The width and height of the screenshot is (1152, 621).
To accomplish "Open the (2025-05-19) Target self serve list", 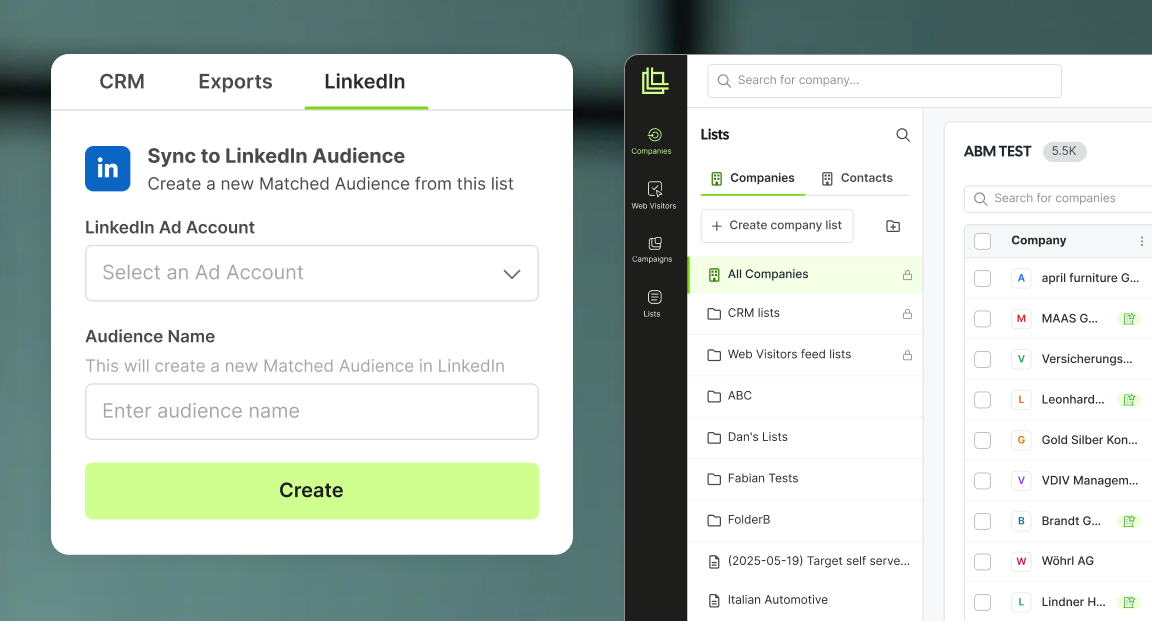I will click(804, 561).
